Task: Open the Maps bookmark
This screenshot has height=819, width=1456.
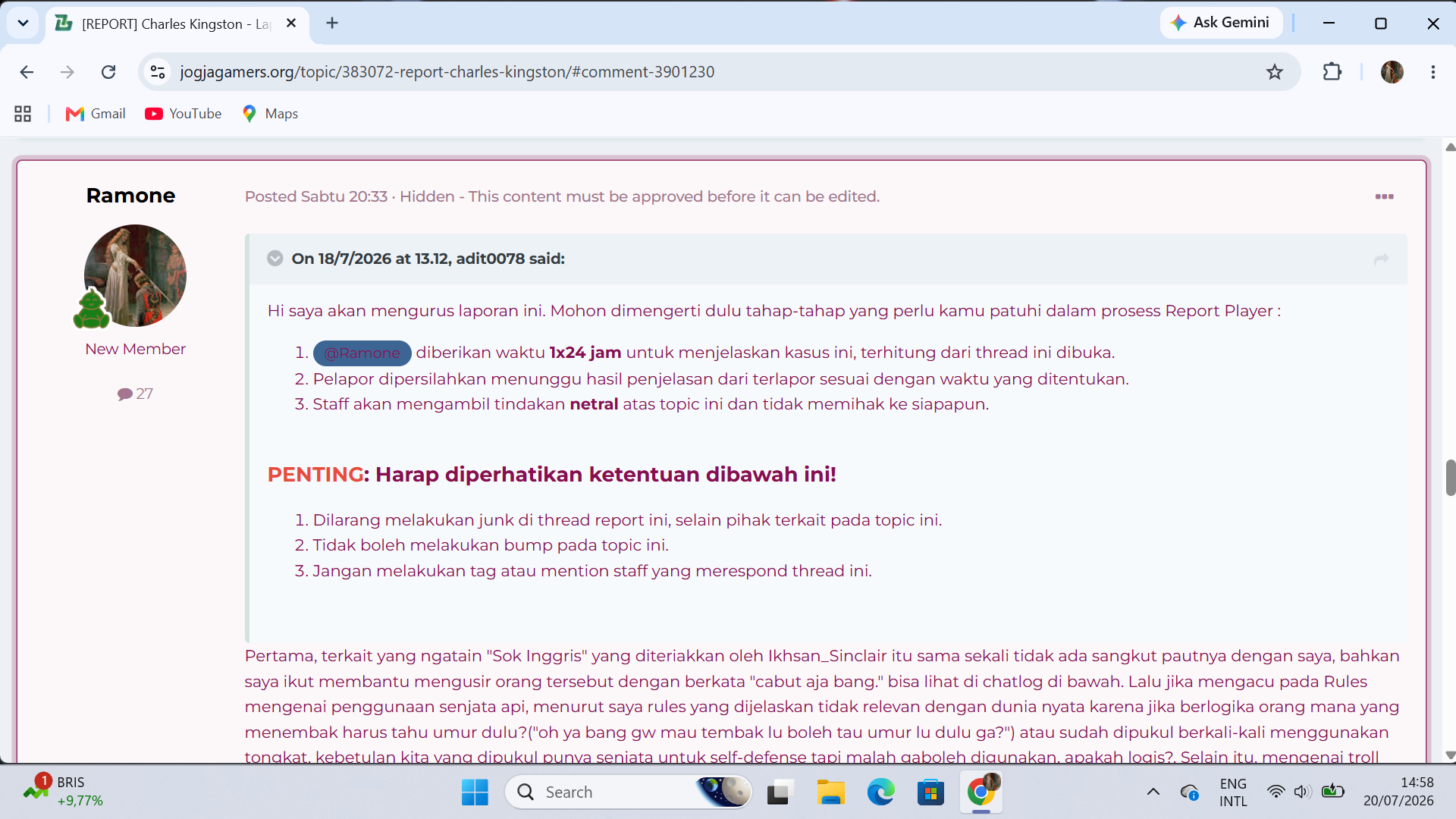Action: point(270,114)
